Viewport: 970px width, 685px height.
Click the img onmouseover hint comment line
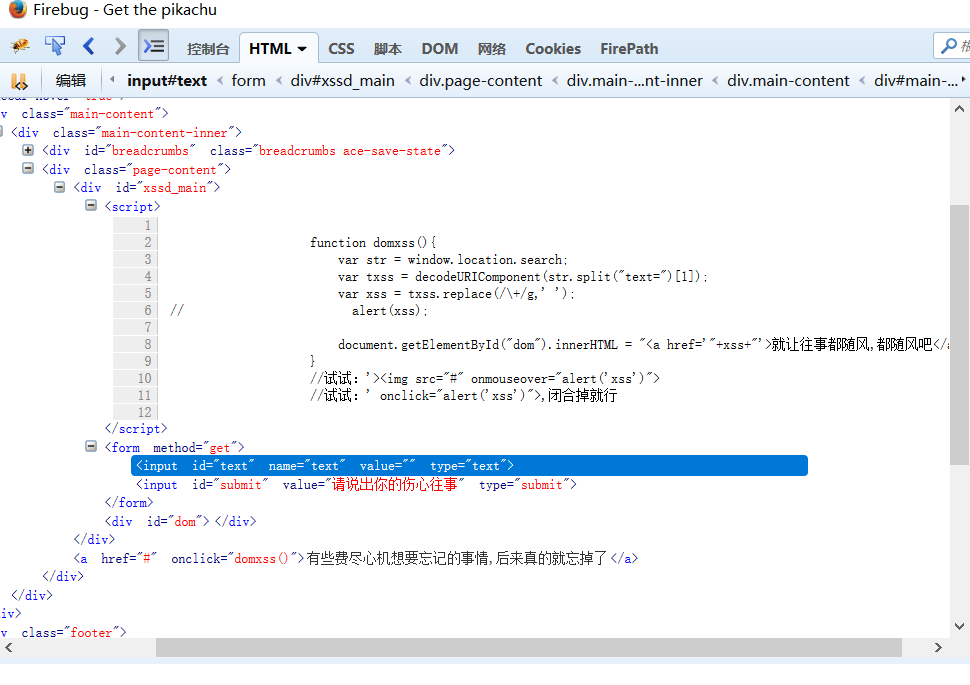coord(485,378)
